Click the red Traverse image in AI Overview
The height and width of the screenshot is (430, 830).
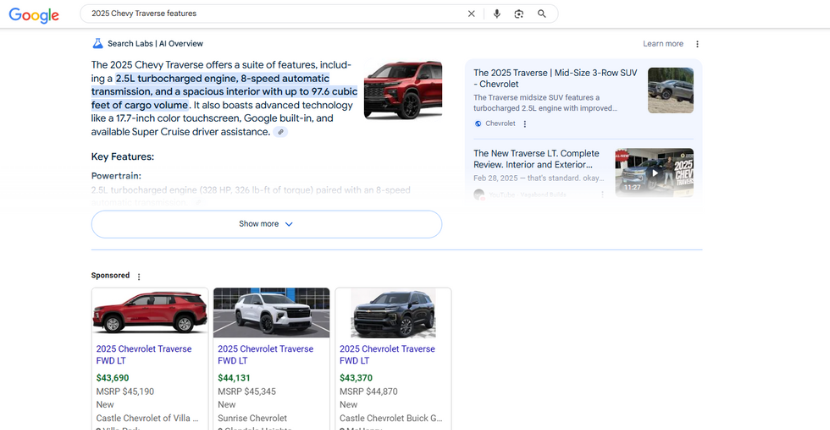point(403,89)
